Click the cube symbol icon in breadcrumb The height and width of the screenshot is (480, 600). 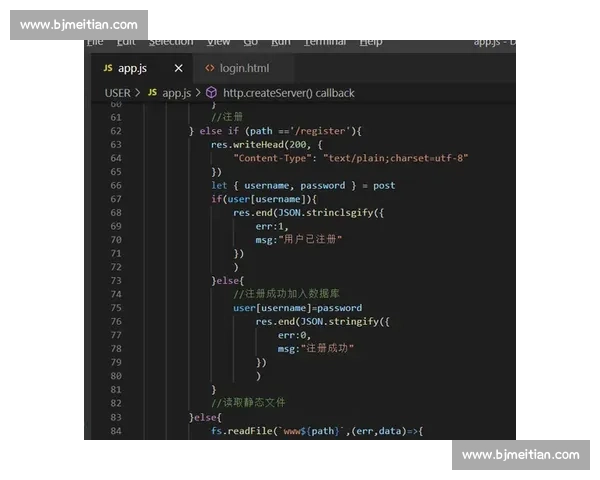coord(211,93)
